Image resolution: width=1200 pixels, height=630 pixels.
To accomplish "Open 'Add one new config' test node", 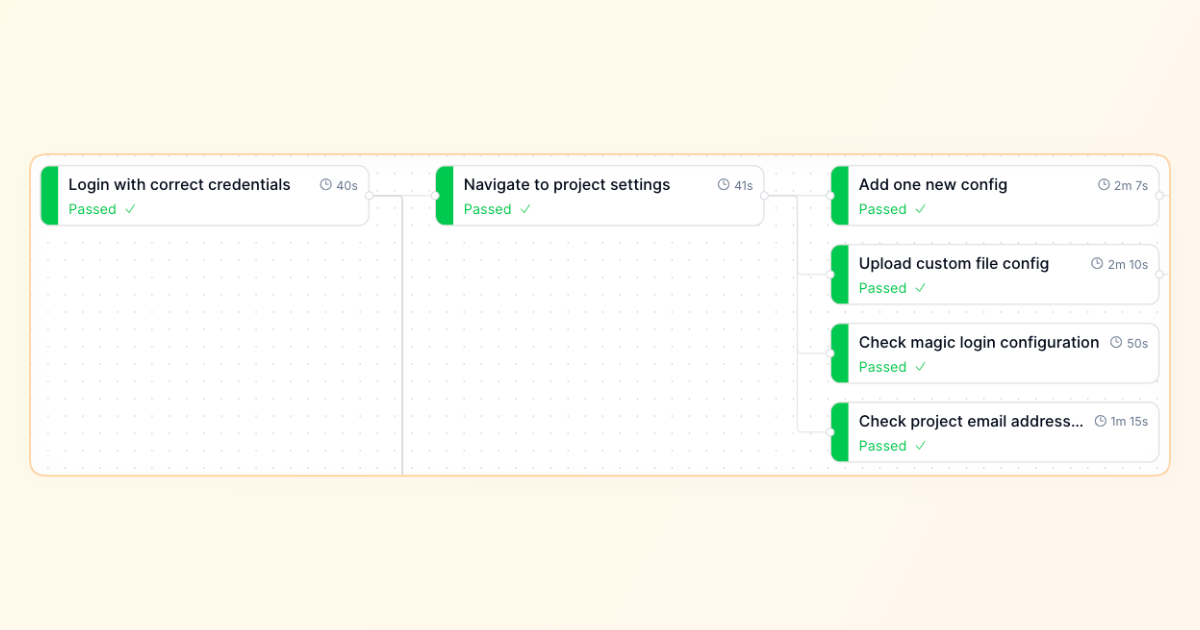I will [x=933, y=185].
